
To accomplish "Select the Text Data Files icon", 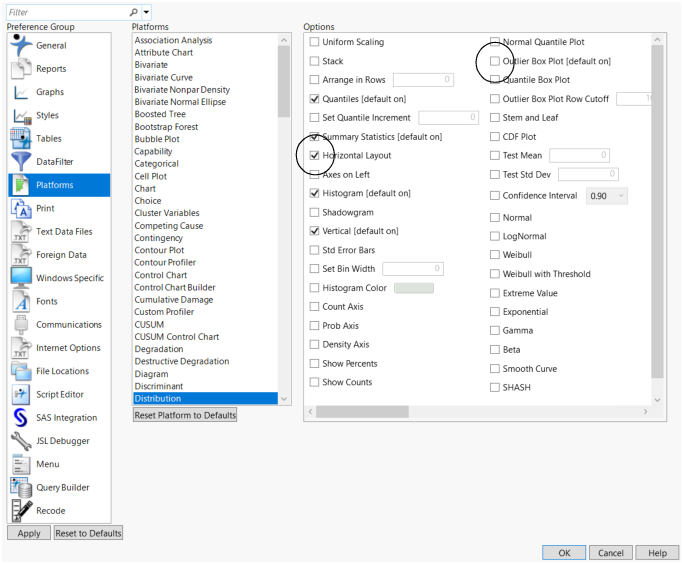I will click(21, 231).
